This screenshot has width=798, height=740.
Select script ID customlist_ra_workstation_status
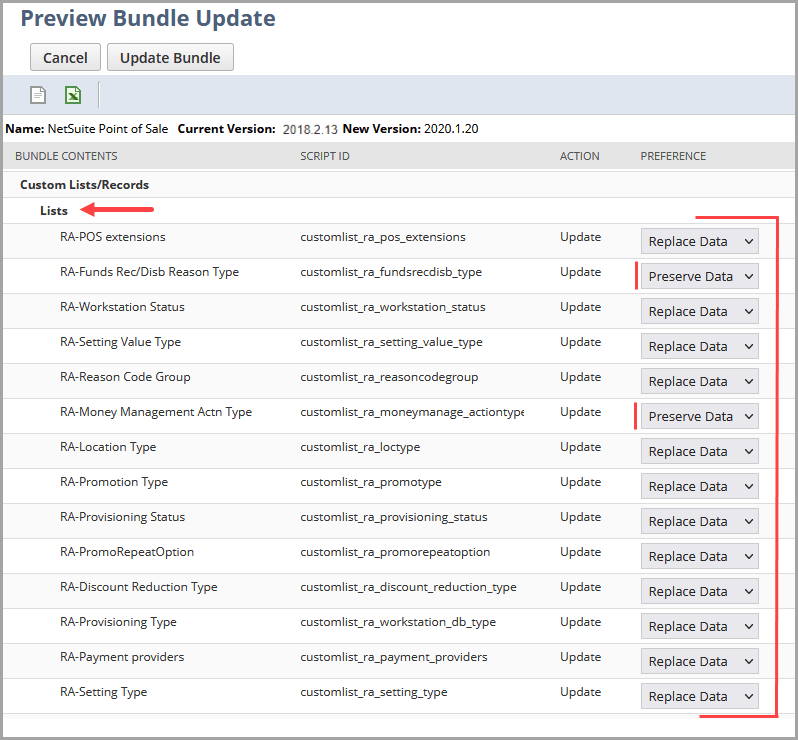pyautogui.click(x=392, y=307)
